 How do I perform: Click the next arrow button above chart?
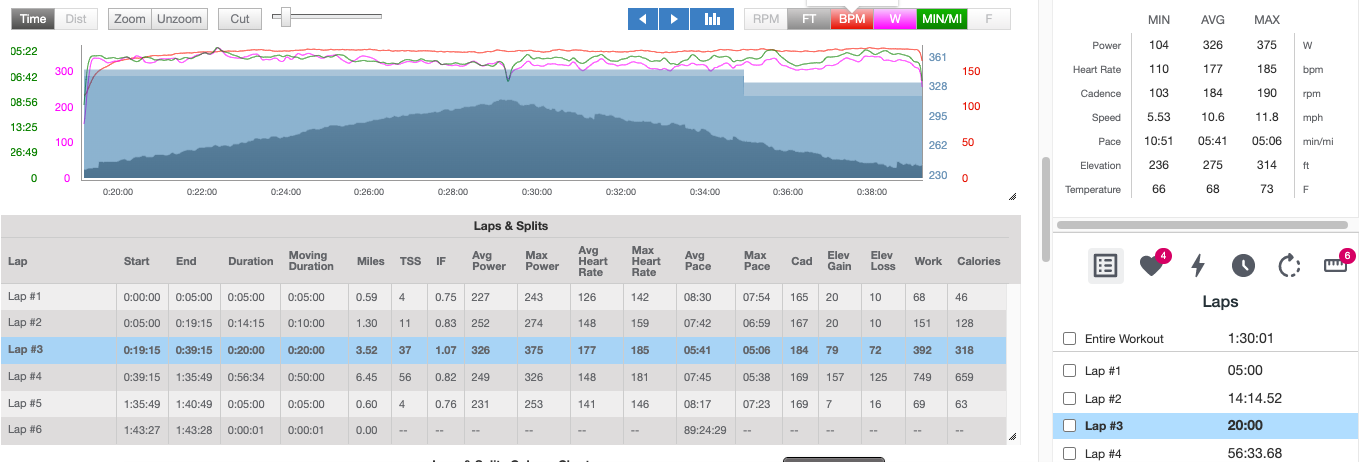point(674,19)
